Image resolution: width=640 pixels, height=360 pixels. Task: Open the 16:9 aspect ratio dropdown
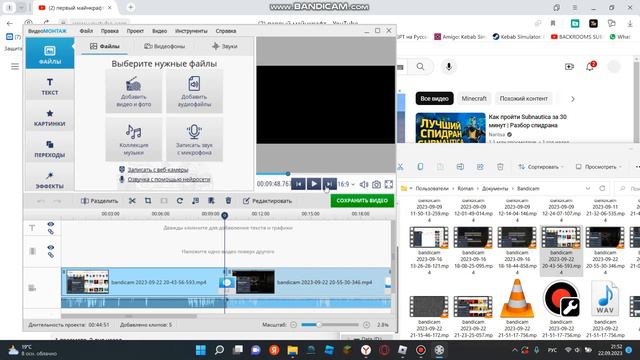[x=346, y=184]
